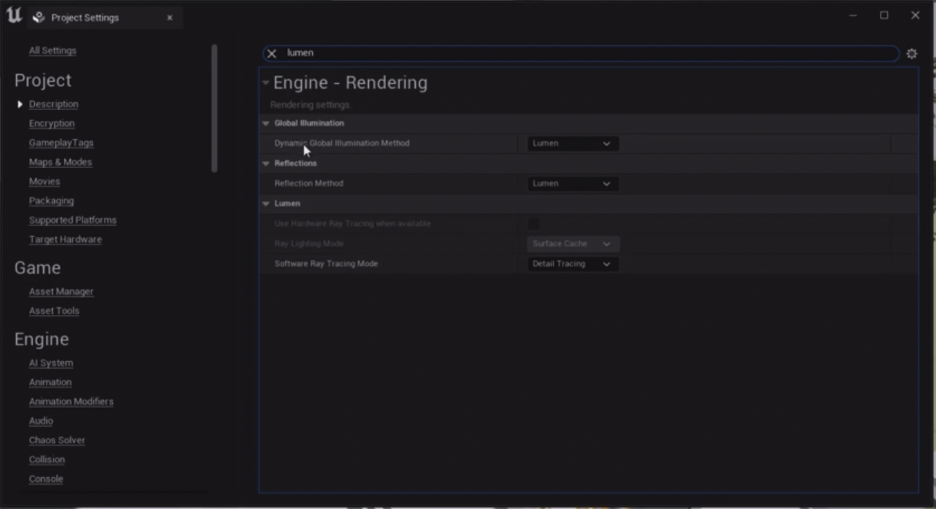Click the Reflection Method label
The image size is (936, 509).
tap(309, 184)
